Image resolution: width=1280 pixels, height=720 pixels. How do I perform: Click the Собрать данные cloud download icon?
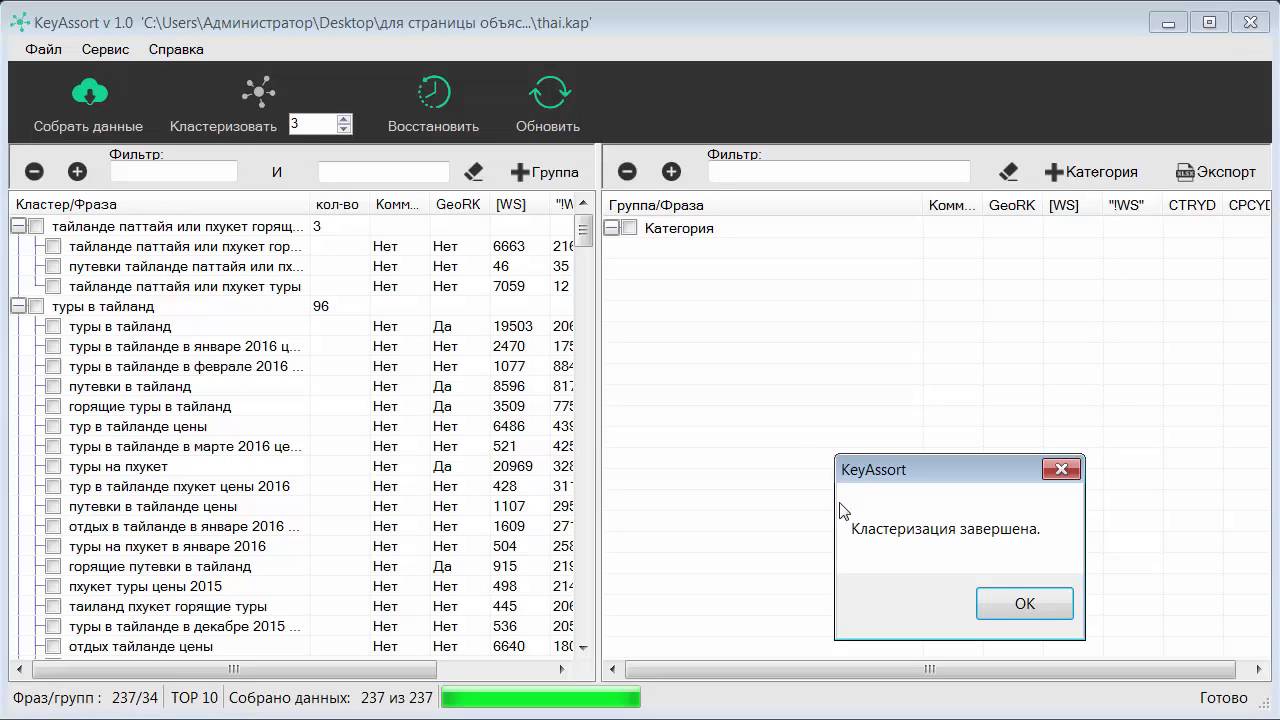point(89,93)
